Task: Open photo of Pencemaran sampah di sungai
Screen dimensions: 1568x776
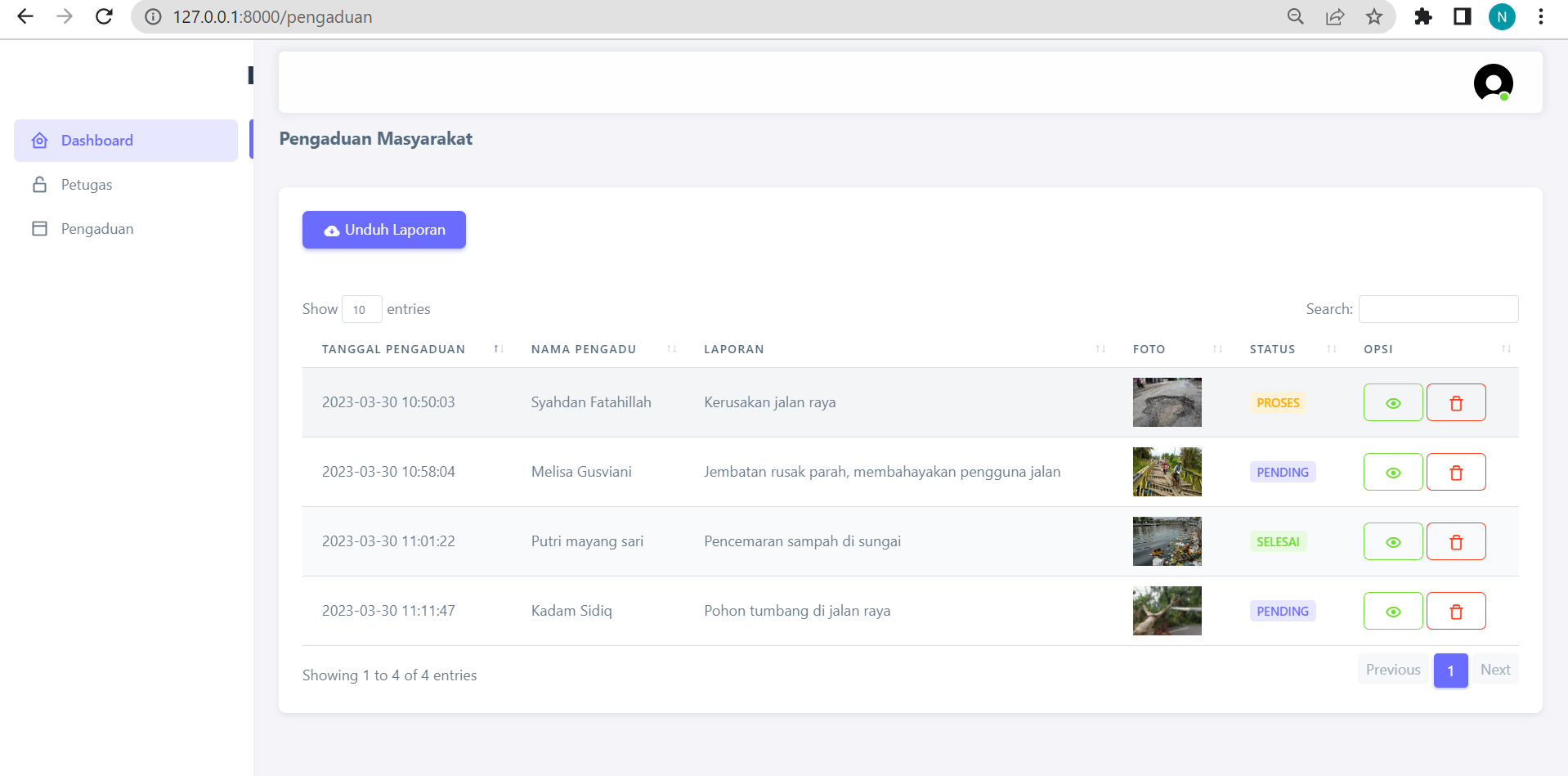Action: tap(1167, 541)
